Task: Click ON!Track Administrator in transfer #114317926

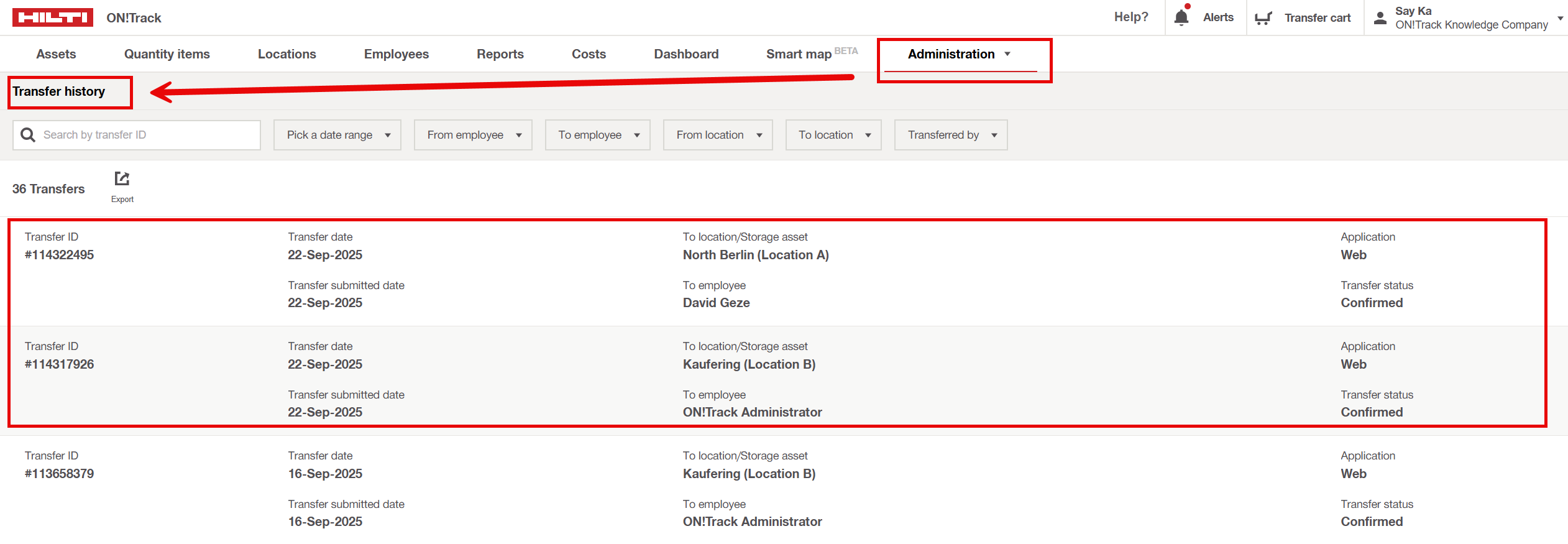Action: pyautogui.click(x=752, y=412)
